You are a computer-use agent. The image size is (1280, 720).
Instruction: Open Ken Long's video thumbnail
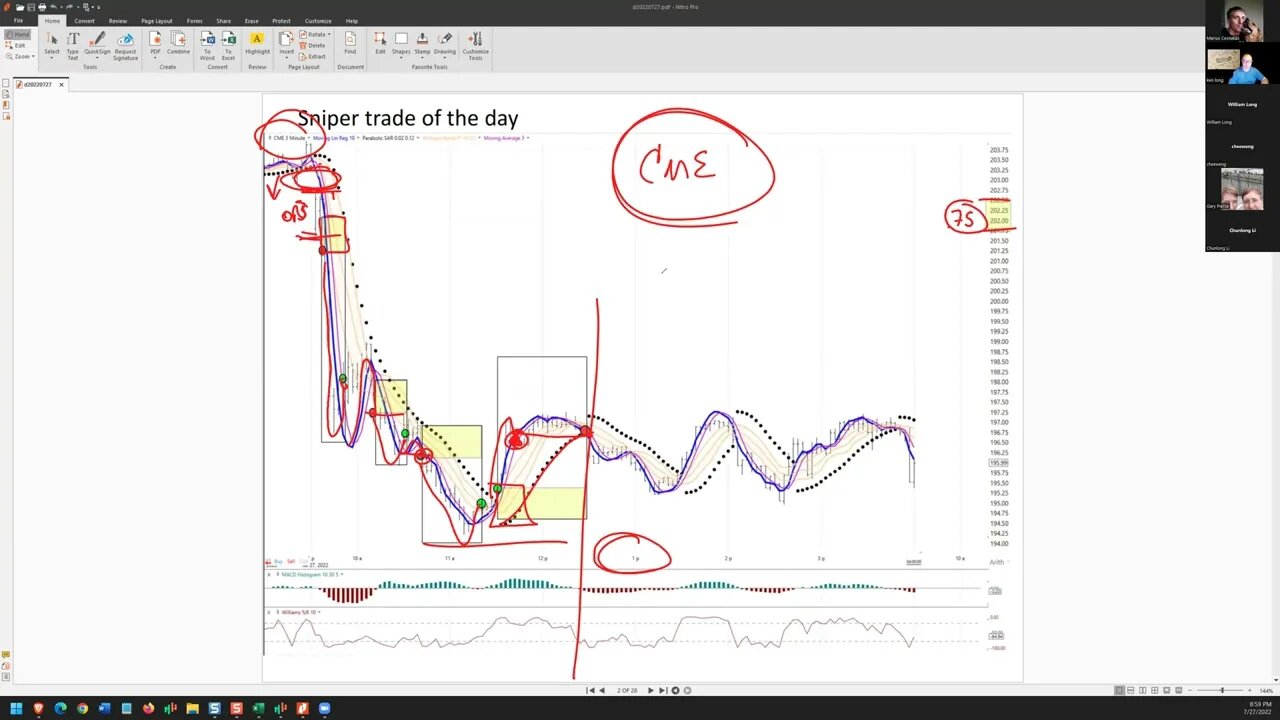pyautogui.click(x=1242, y=66)
